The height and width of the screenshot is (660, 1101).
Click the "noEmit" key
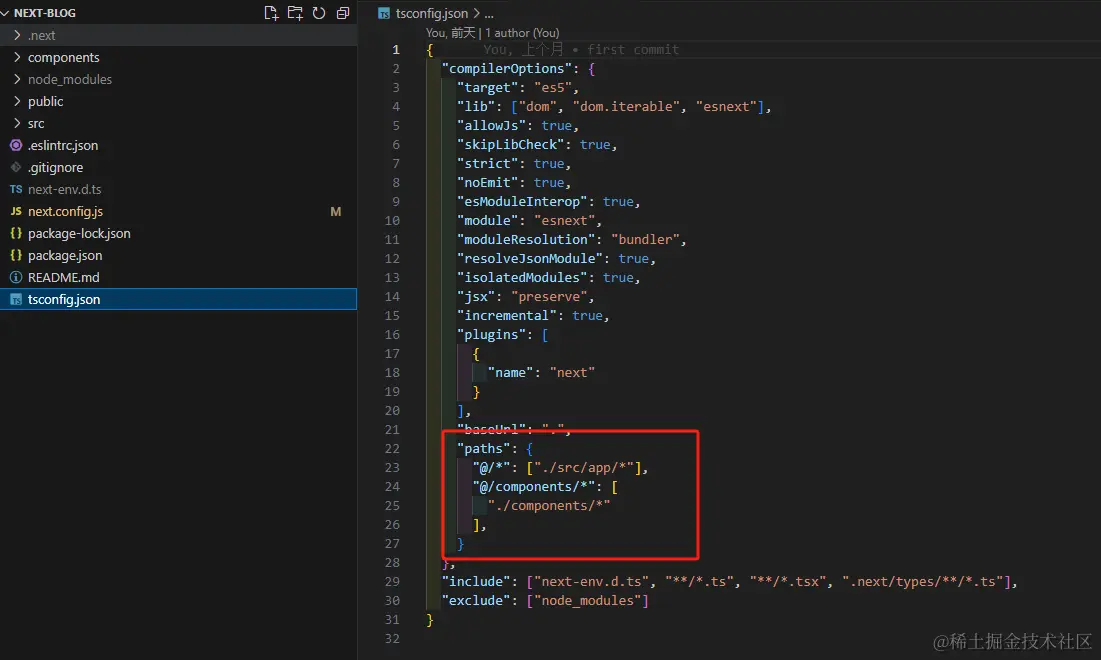[x=487, y=183]
